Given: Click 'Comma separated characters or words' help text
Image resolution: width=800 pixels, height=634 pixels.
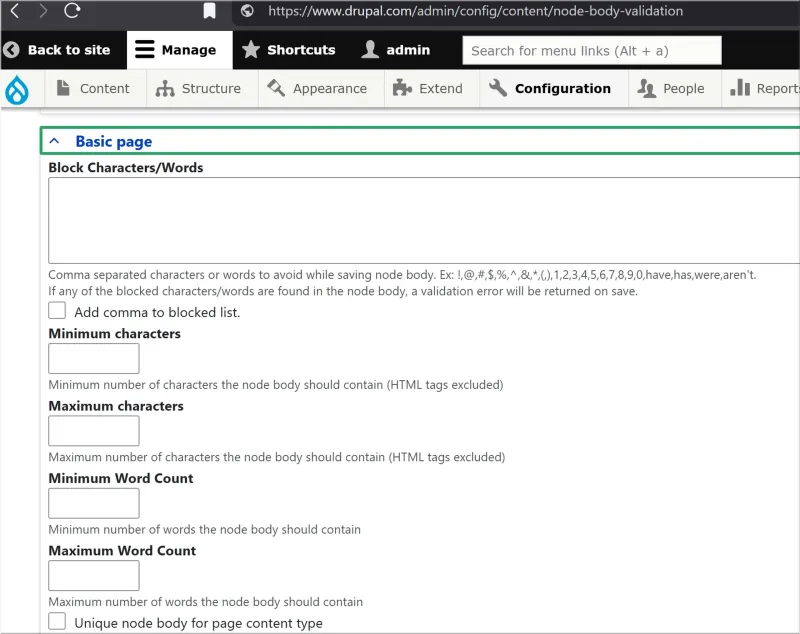Looking at the screenshot, I should [402, 275].
